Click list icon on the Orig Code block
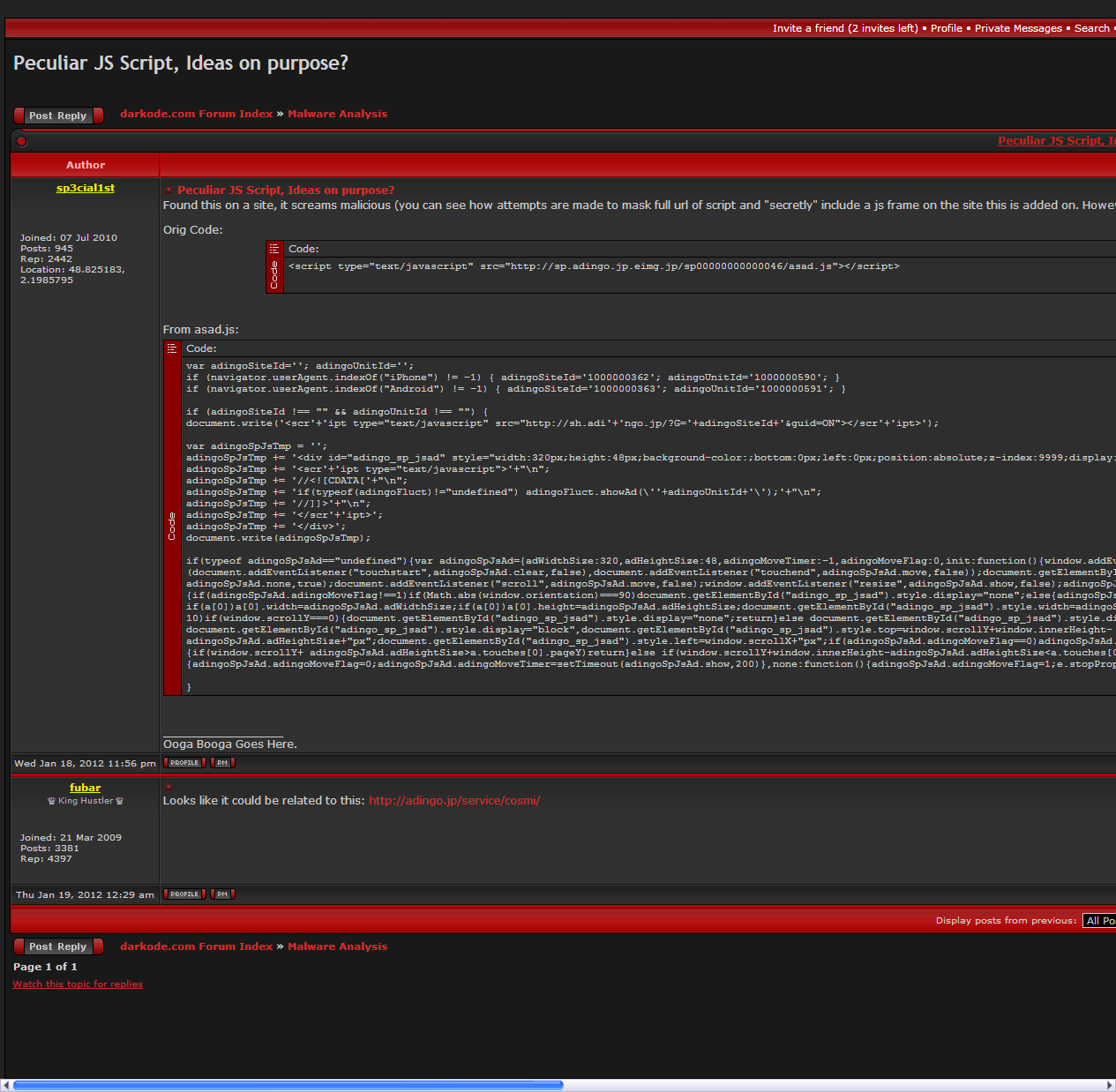 coord(274,249)
